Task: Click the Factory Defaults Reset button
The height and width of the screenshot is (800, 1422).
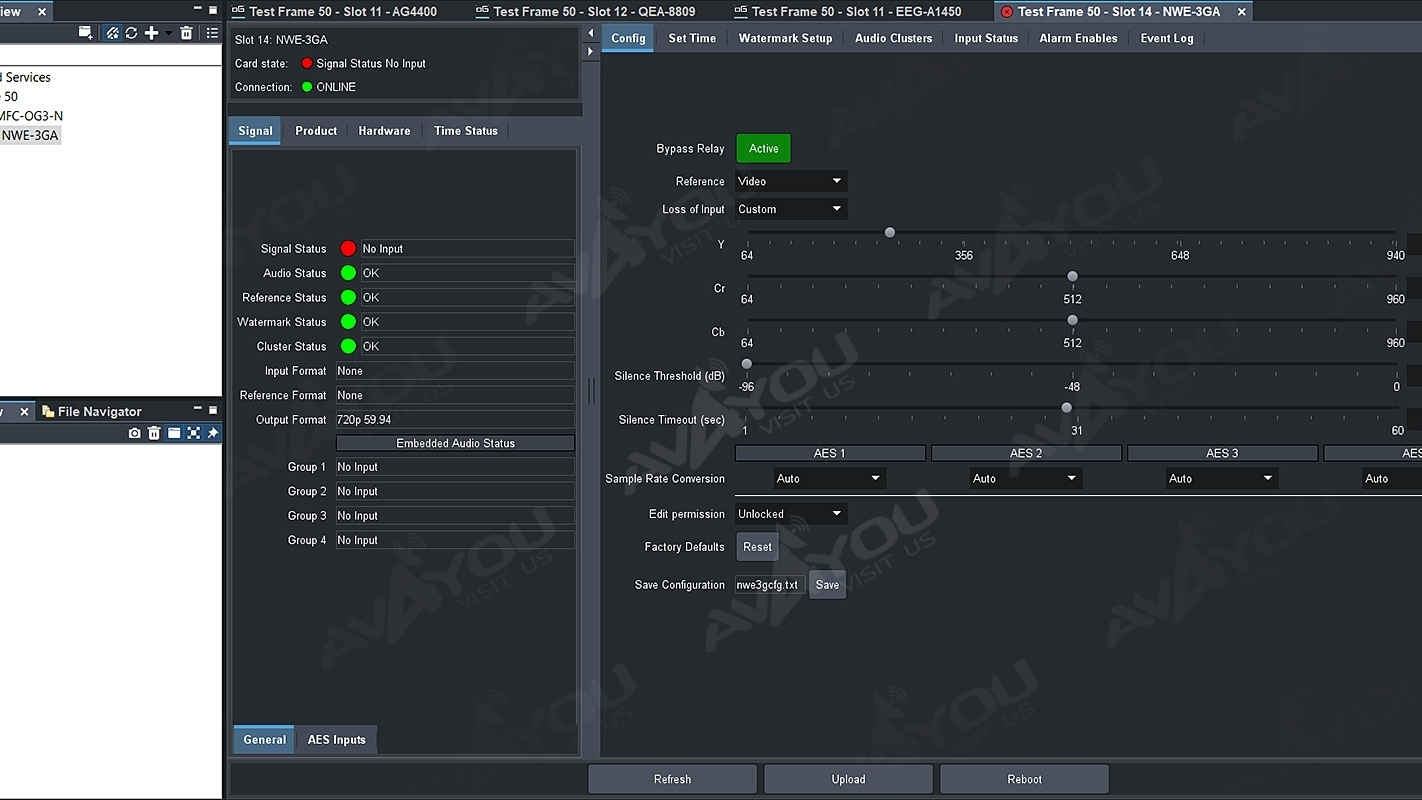Action: pyautogui.click(x=757, y=547)
